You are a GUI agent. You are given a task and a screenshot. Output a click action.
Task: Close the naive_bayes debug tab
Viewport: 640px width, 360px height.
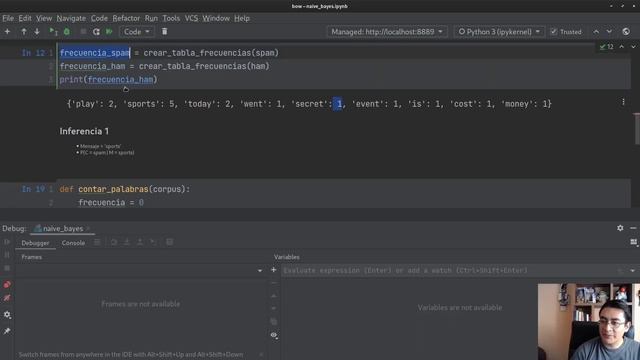[x=88, y=229]
